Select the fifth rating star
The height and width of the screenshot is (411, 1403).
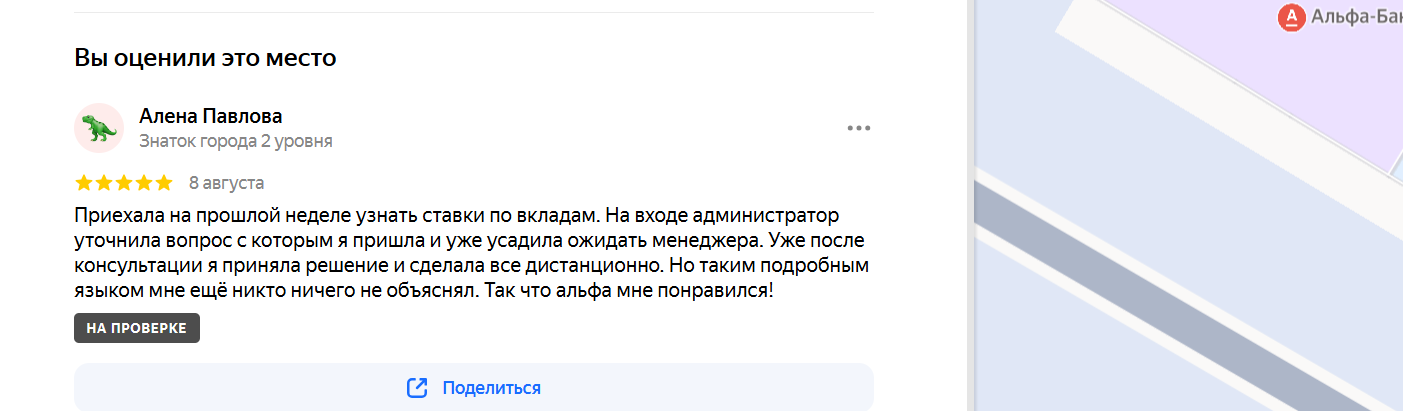click(164, 183)
